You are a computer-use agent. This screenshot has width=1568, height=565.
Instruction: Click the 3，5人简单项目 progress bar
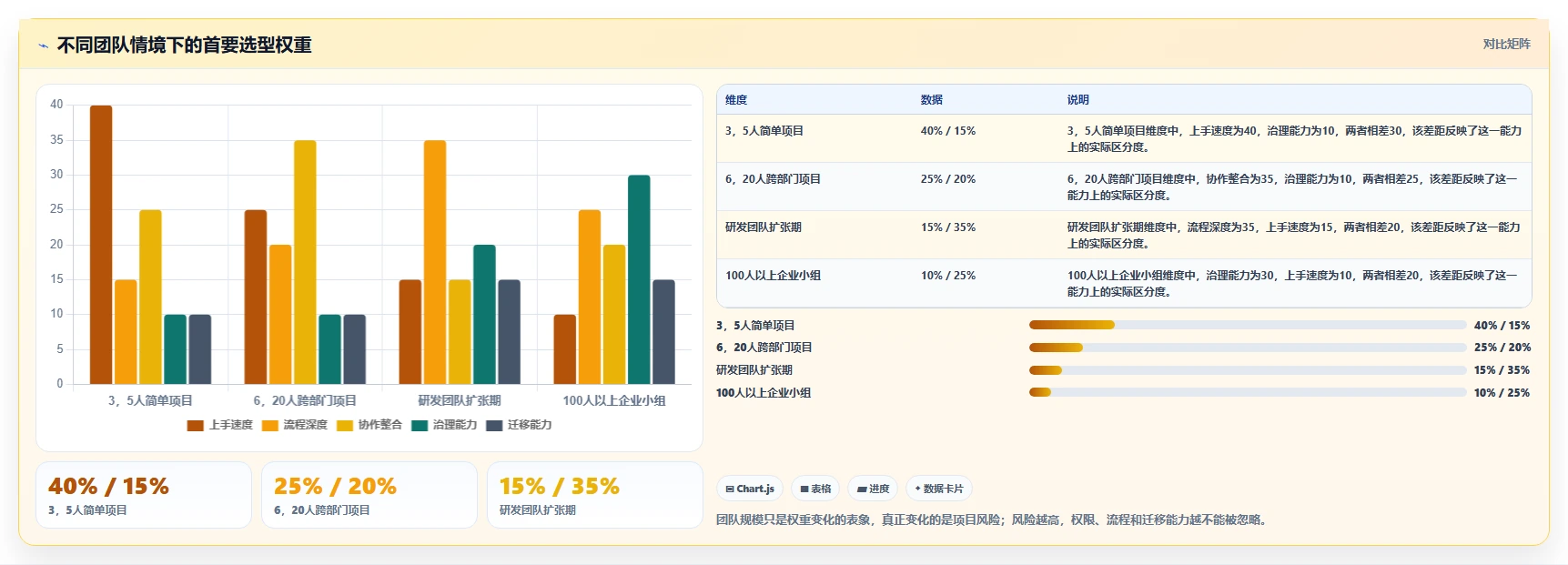click(x=1248, y=325)
